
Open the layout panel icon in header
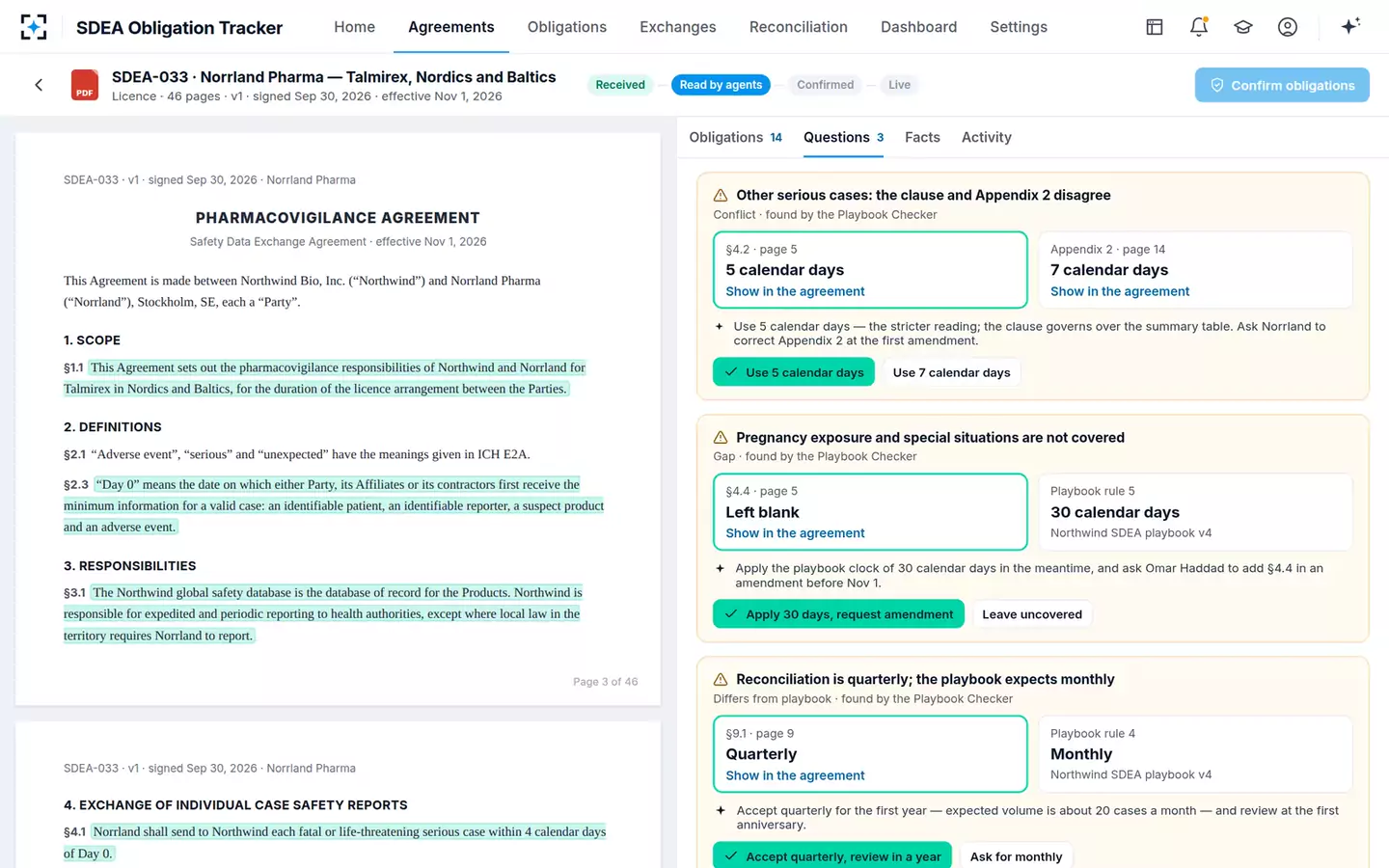click(1155, 27)
